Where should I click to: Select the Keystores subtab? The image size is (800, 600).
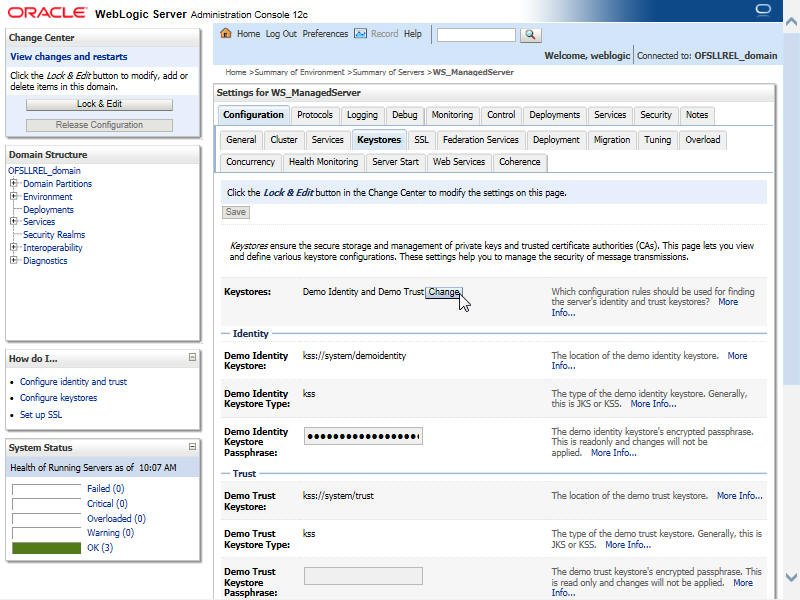click(x=379, y=140)
